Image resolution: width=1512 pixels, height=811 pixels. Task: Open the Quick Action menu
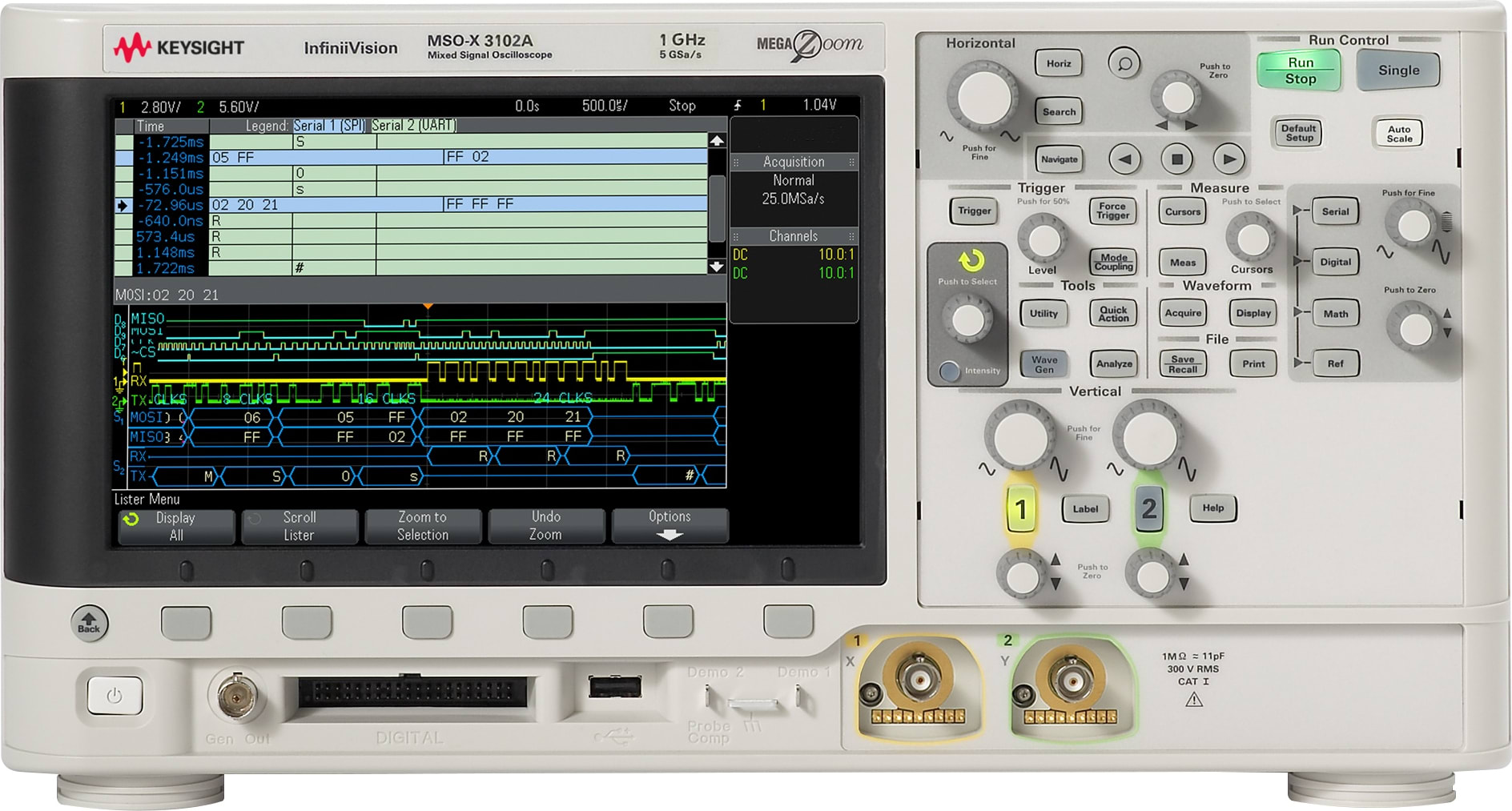1112,313
